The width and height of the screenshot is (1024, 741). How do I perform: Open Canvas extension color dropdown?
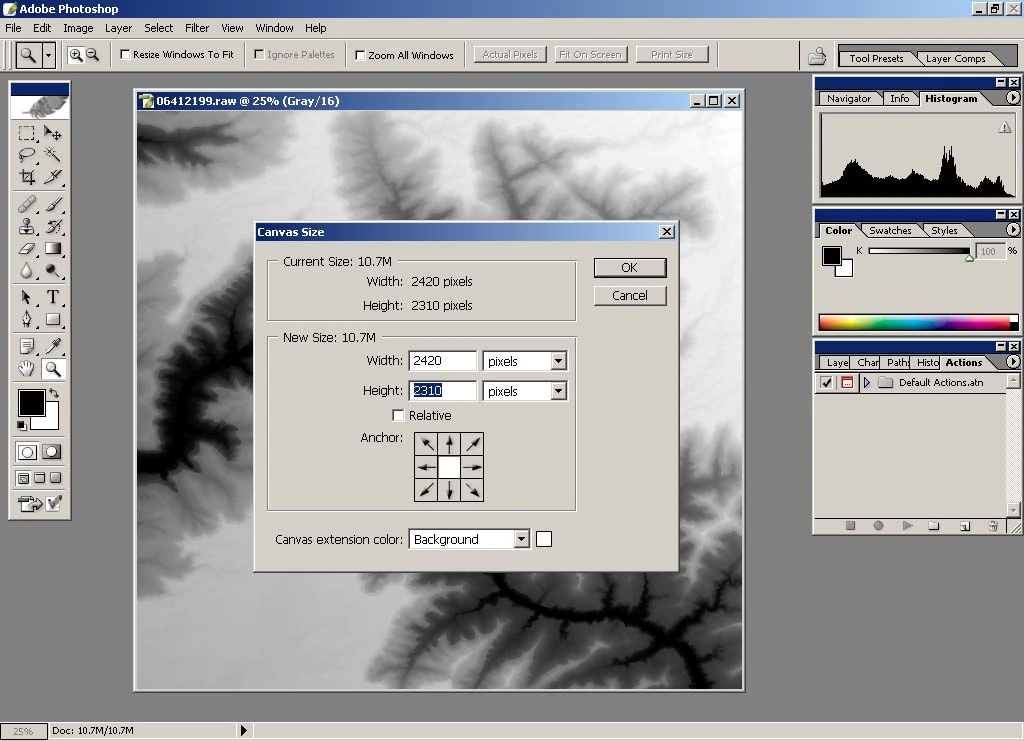pyautogui.click(x=521, y=540)
